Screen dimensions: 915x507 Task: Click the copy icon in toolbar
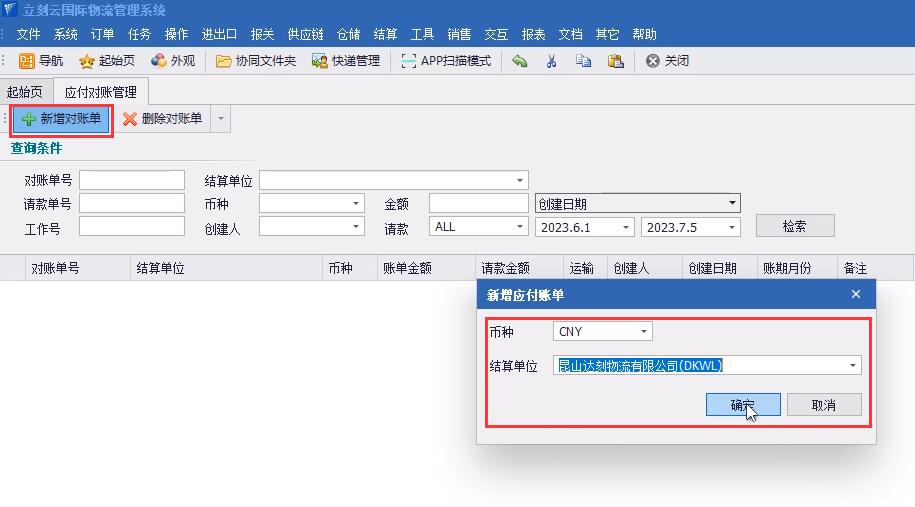[583, 61]
